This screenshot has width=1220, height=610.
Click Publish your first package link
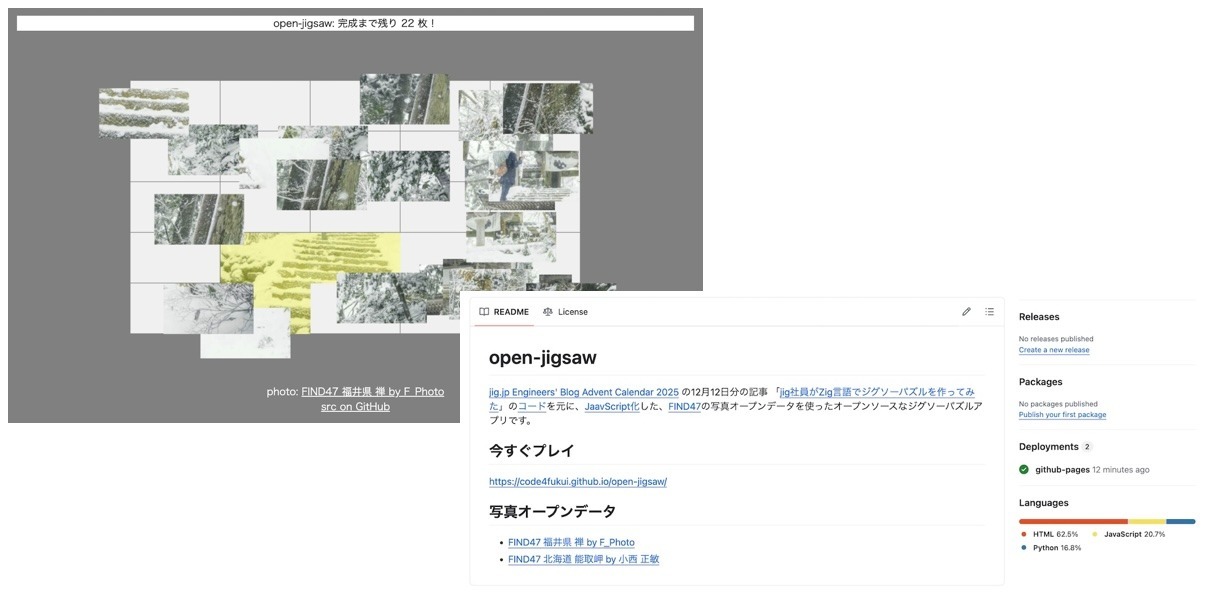pos(1062,415)
